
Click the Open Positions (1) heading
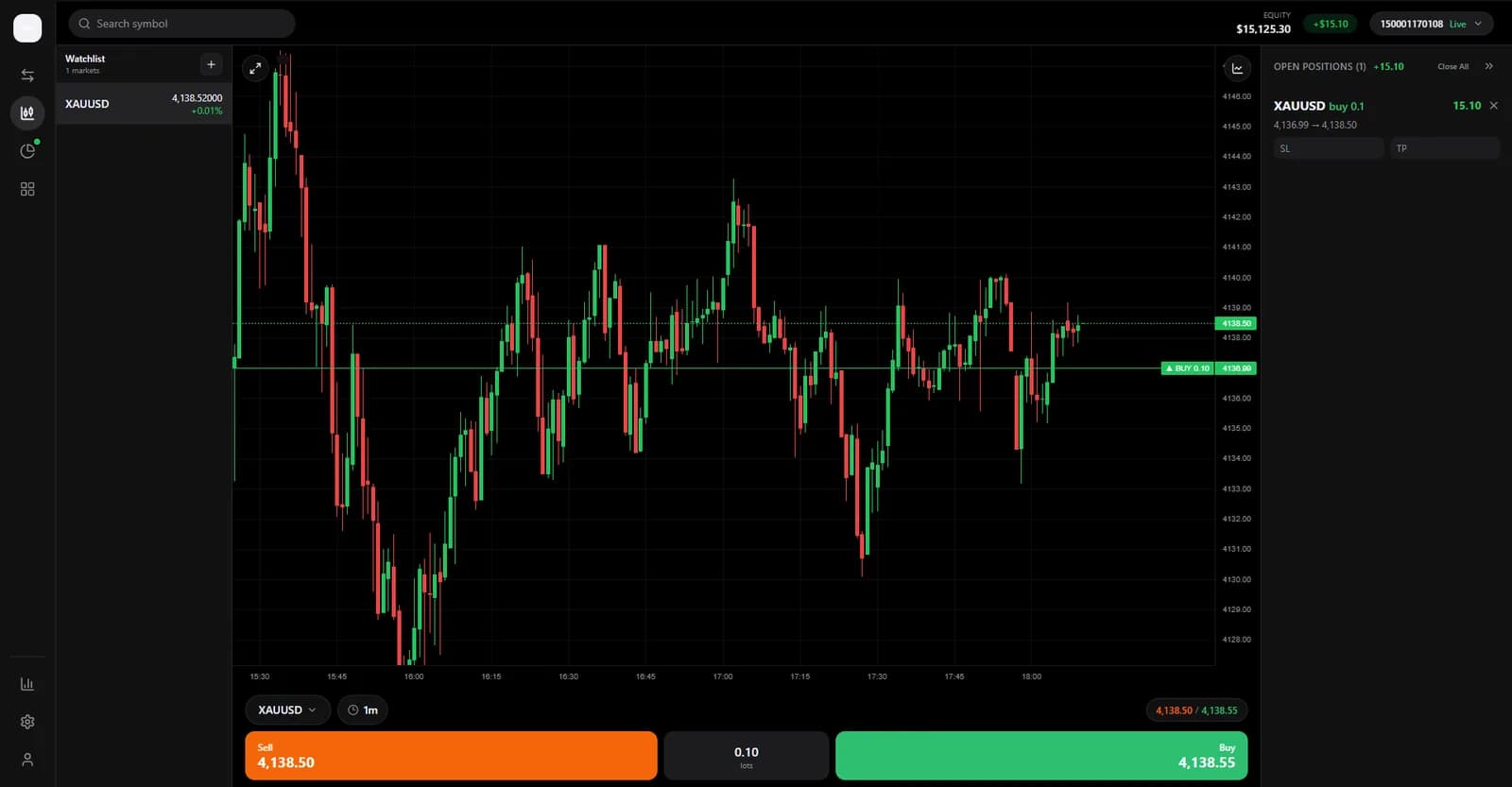[x=1319, y=66]
